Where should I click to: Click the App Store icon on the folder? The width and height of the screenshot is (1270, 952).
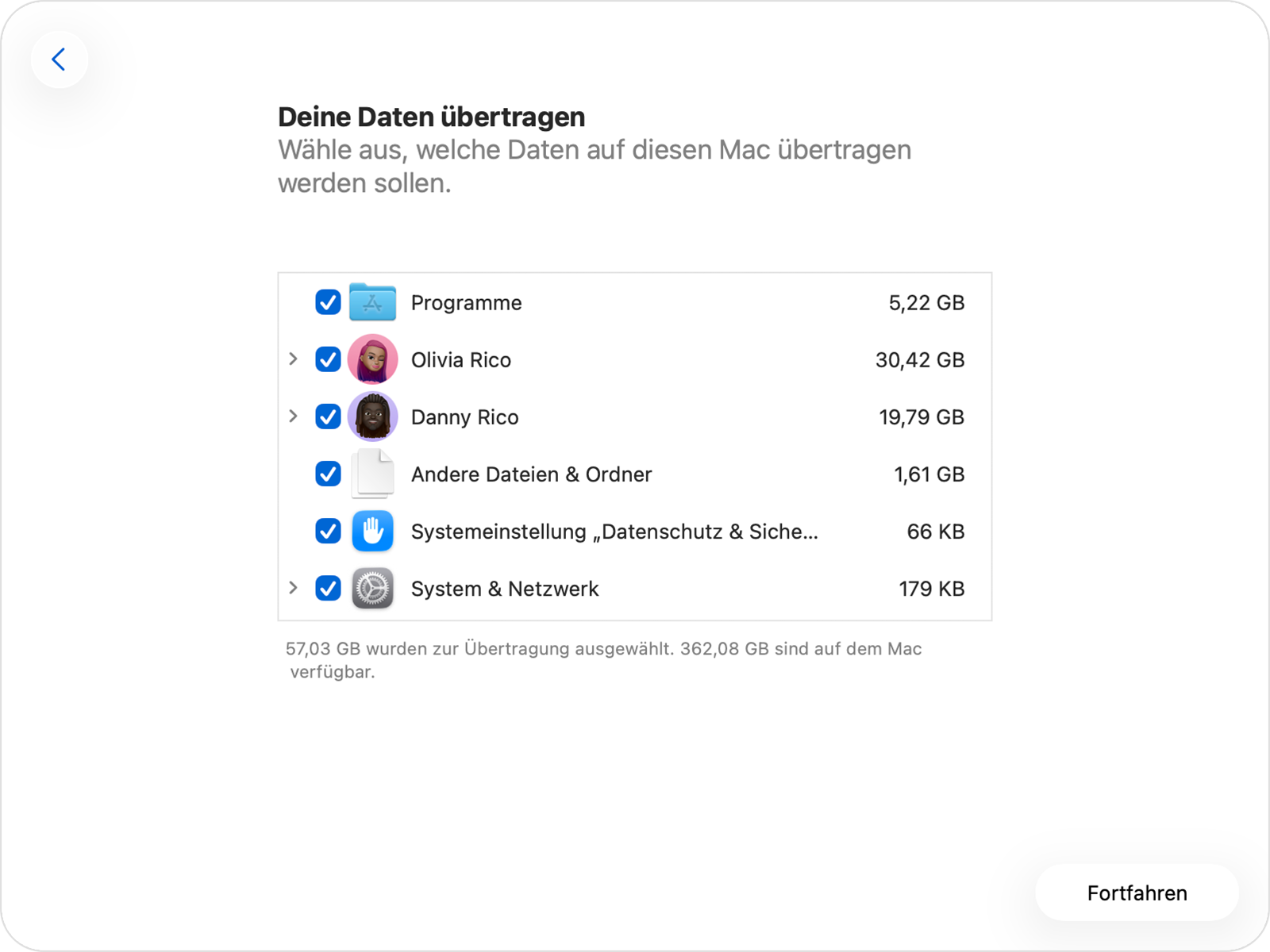click(x=372, y=302)
